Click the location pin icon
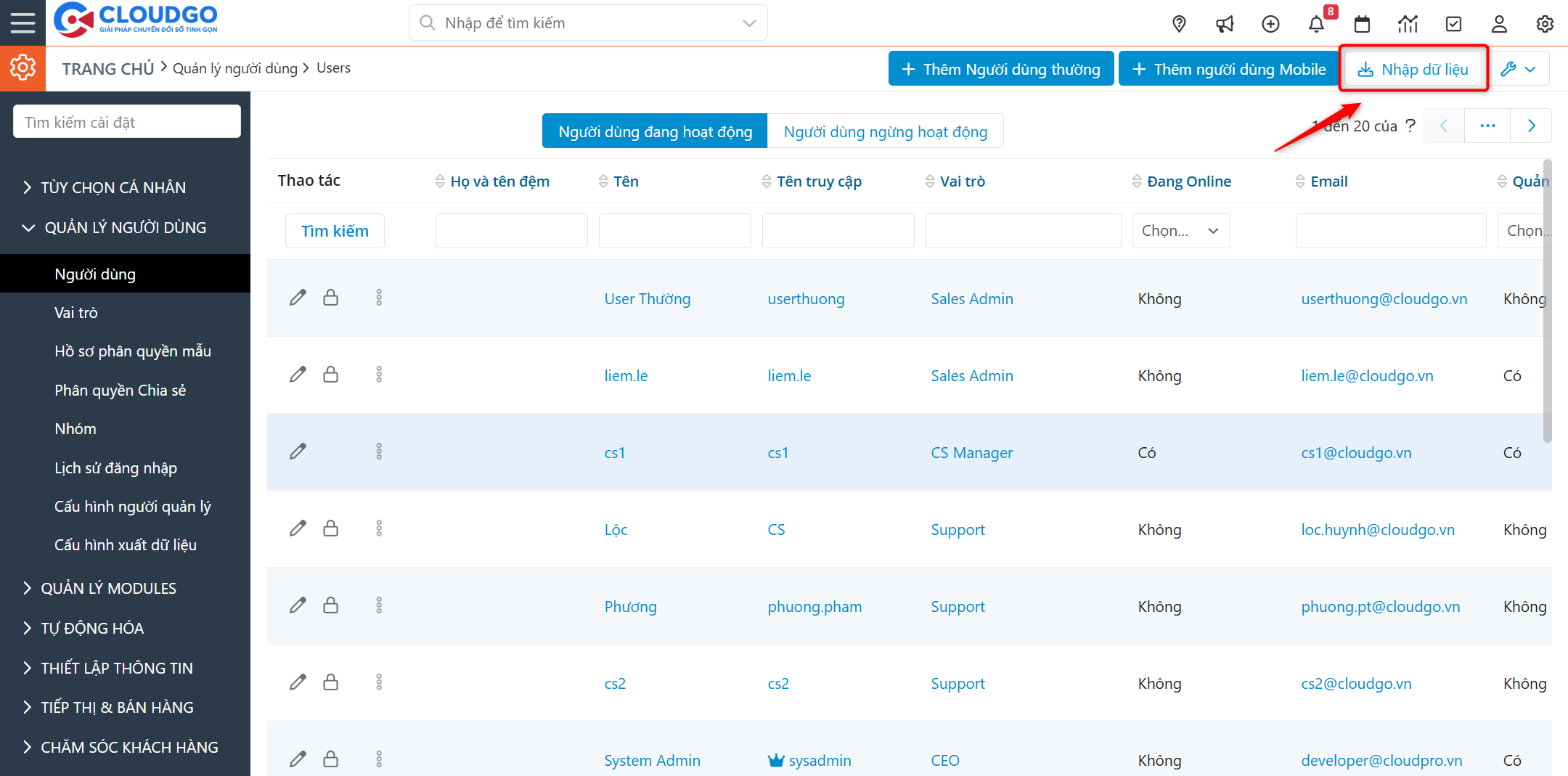 click(x=1180, y=24)
